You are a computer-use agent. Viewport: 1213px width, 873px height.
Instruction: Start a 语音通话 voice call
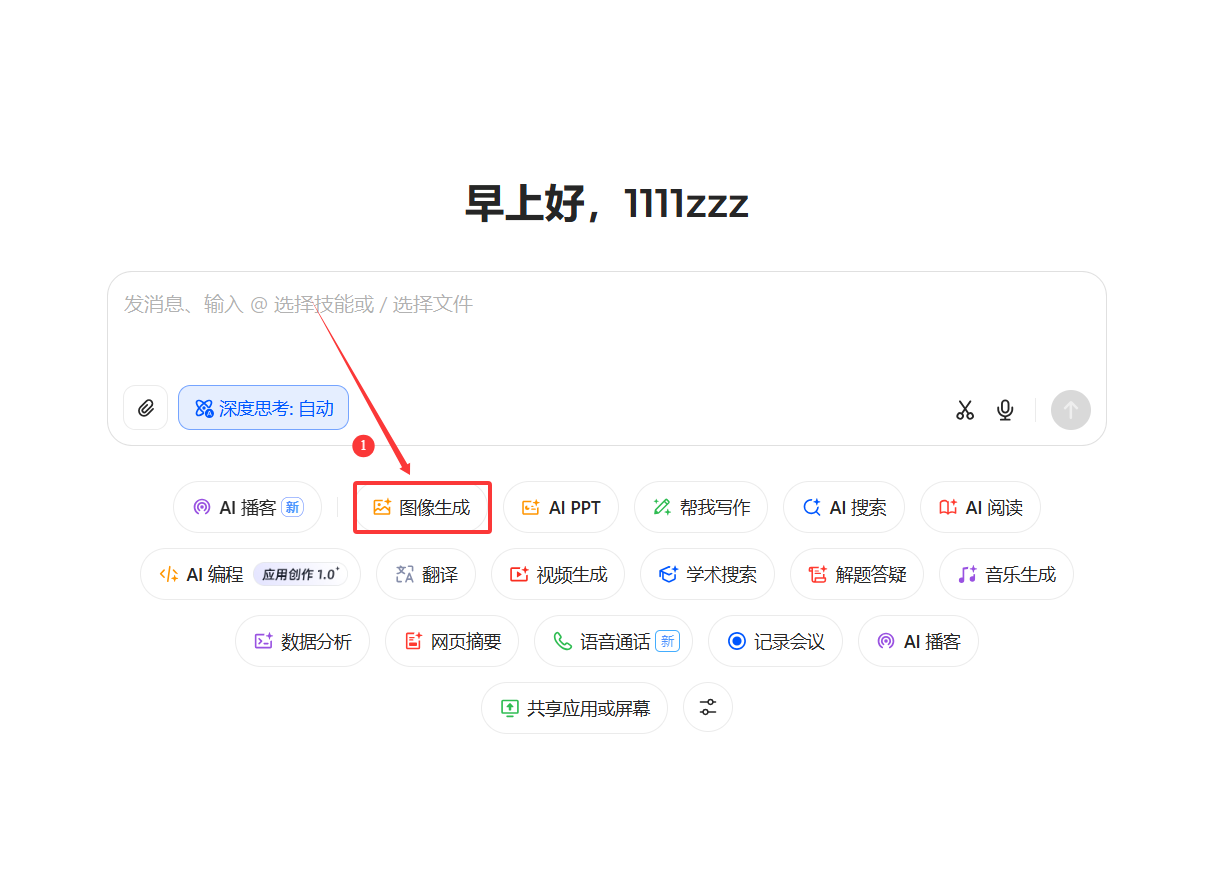click(x=613, y=641)
